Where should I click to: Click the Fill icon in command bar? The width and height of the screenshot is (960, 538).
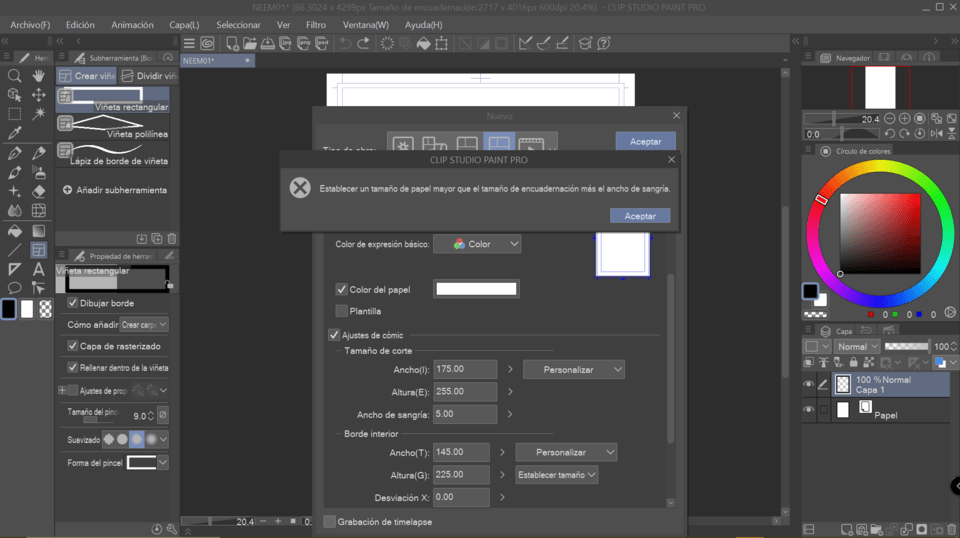click(423, 43)
